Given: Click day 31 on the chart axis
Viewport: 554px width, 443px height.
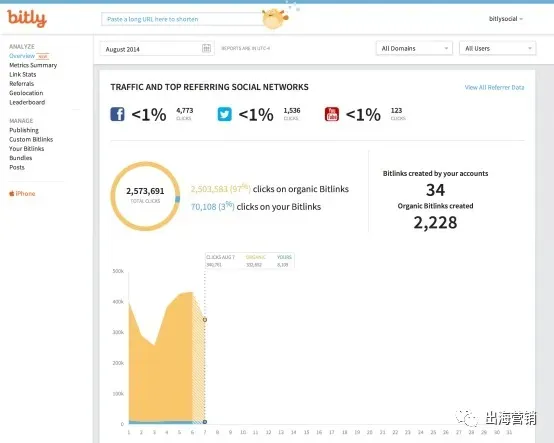Looking at the screenshot, I should 509,432.
